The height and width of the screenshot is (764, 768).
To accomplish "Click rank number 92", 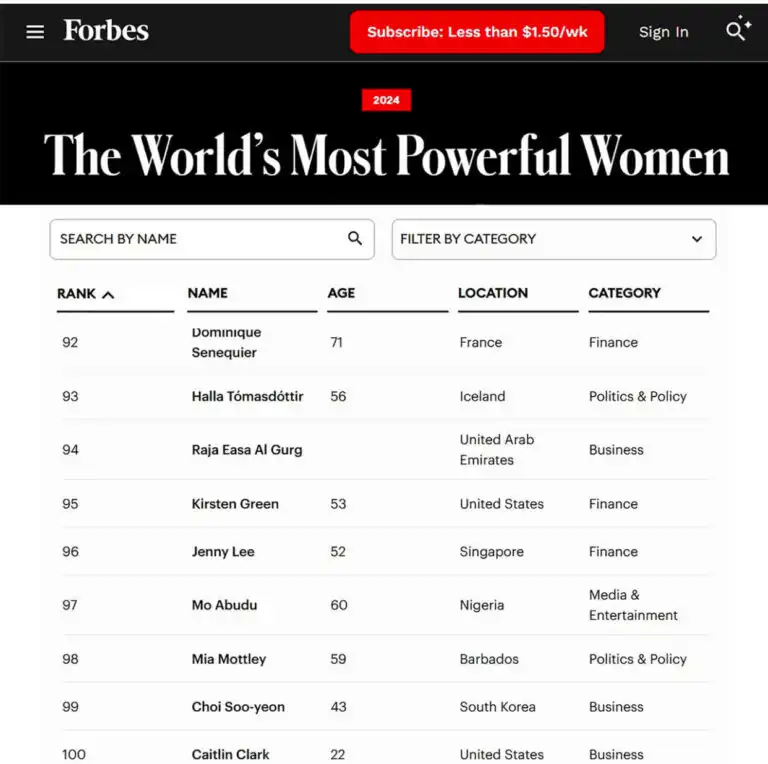I will [70, 342].
